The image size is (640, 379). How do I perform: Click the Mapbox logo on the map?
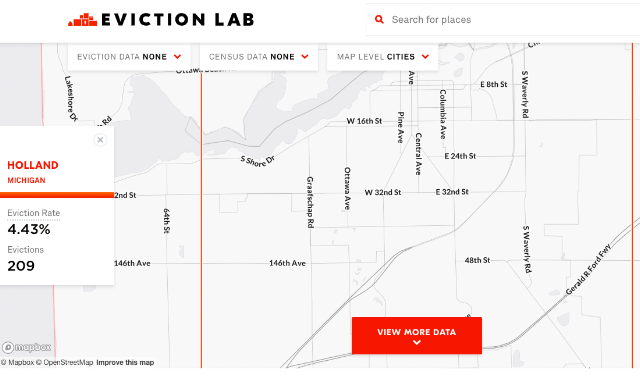click(x=27, y=347)
